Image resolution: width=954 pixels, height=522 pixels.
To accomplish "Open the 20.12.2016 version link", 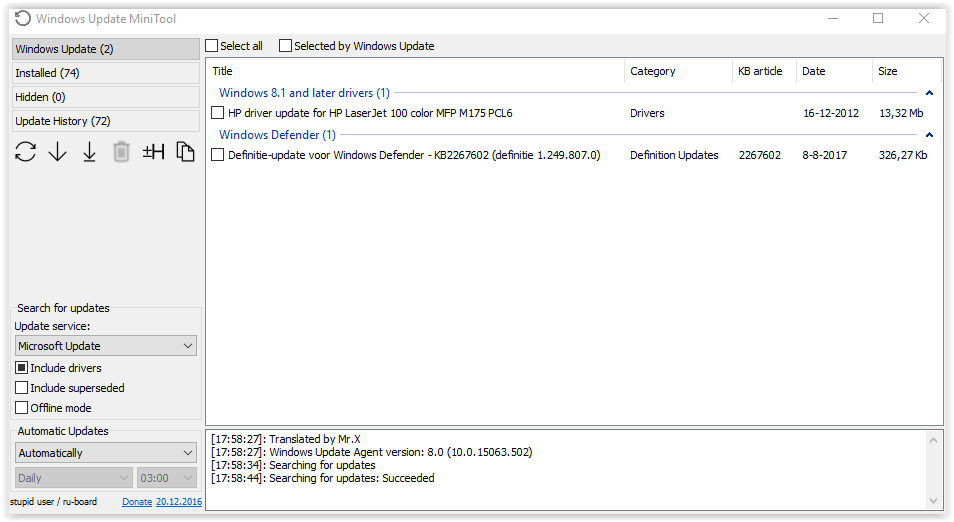I will 179,502.
